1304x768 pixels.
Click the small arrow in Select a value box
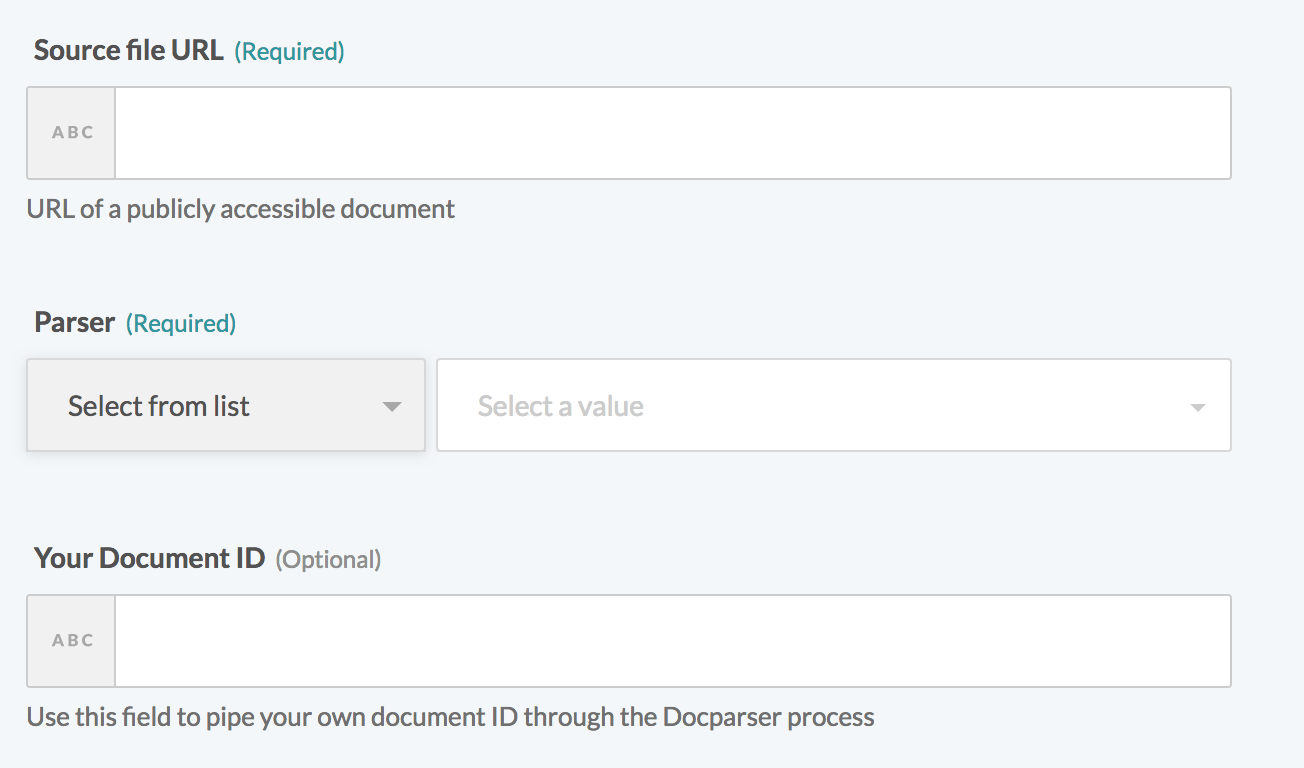click(1197, 407)
